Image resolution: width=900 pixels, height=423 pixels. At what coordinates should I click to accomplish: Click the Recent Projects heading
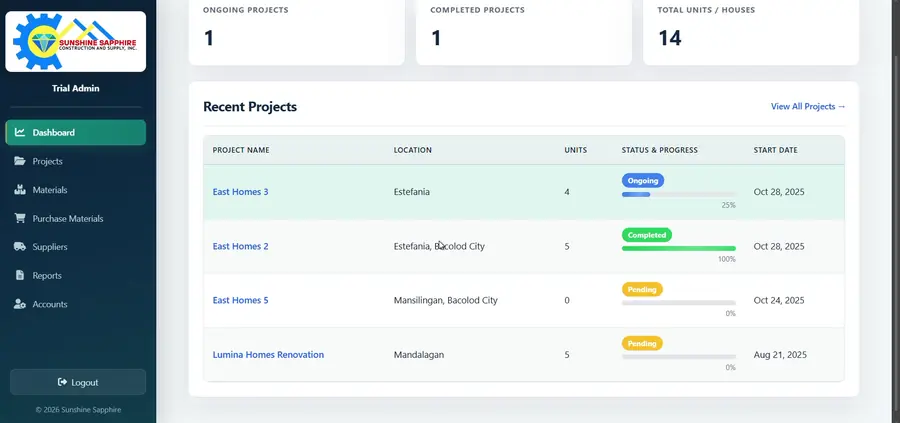(250, 107)
